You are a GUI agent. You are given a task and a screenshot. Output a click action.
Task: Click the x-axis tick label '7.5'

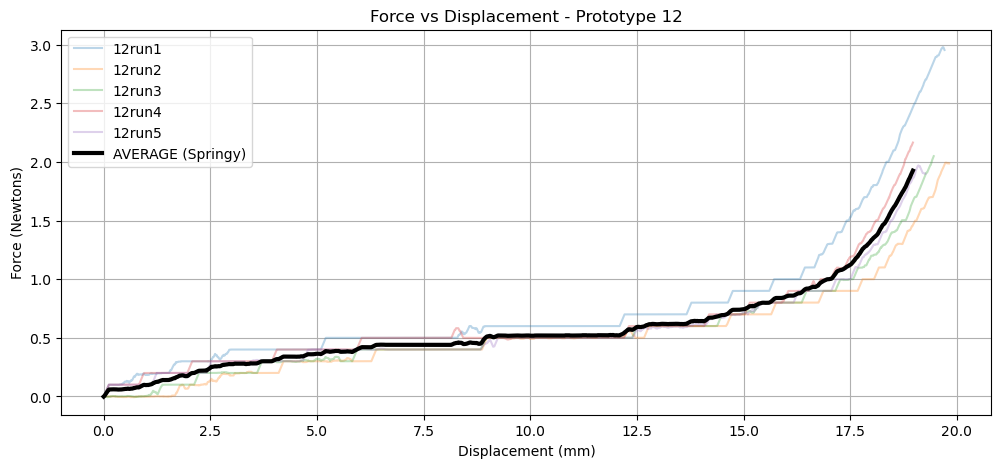click(423, 431)
